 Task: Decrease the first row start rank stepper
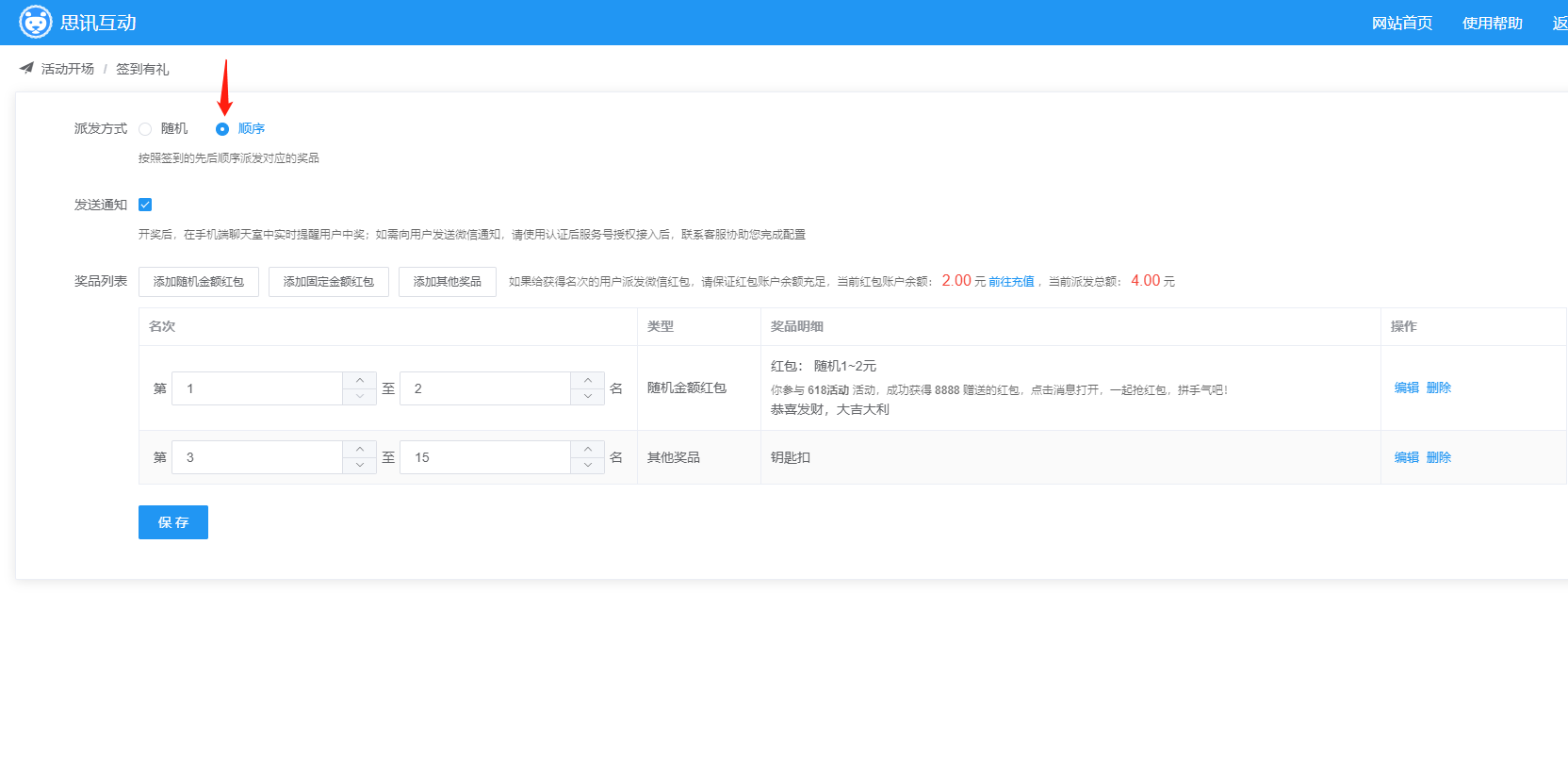coord(359,397)
